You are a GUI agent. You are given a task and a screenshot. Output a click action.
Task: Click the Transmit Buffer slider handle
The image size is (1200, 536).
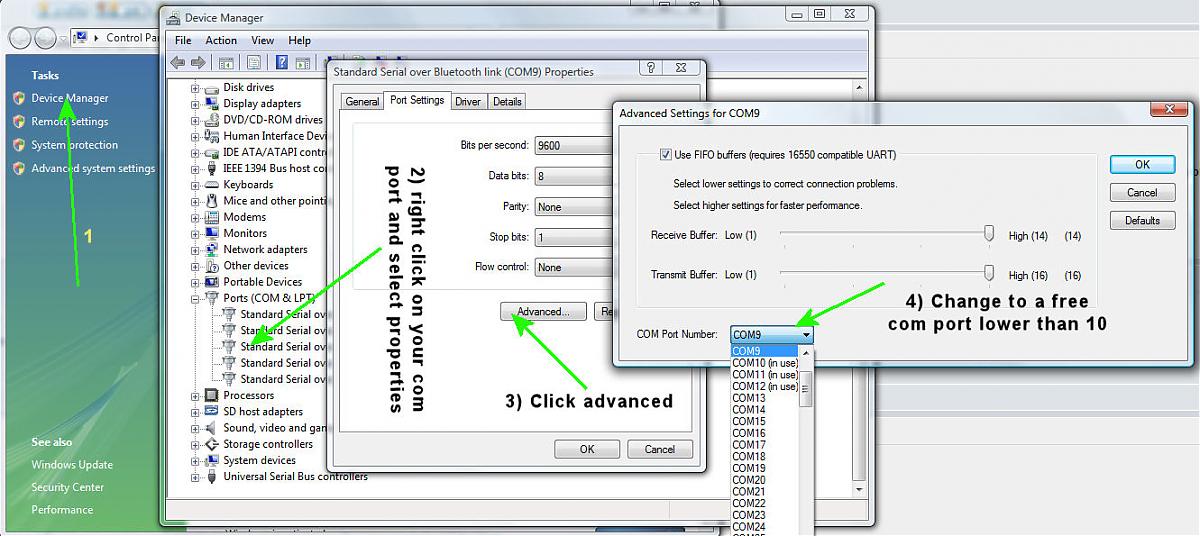[989, 273]
